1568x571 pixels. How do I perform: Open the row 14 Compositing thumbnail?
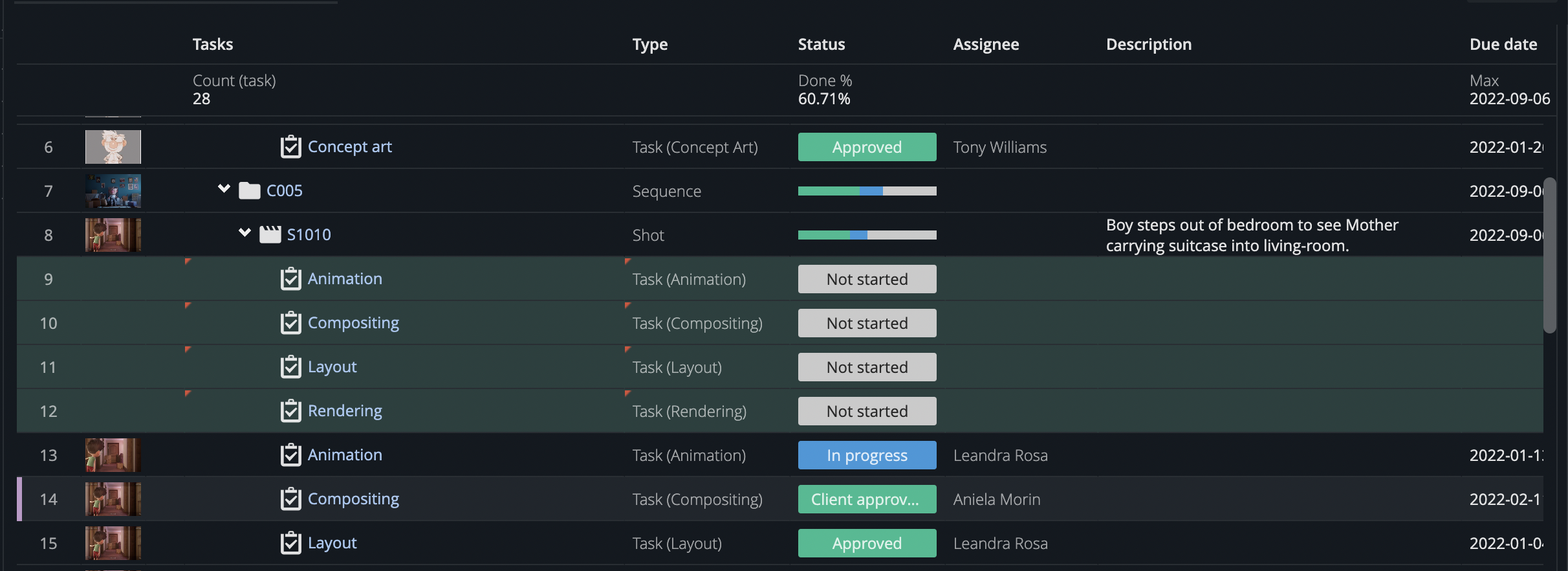coord(113,499)
